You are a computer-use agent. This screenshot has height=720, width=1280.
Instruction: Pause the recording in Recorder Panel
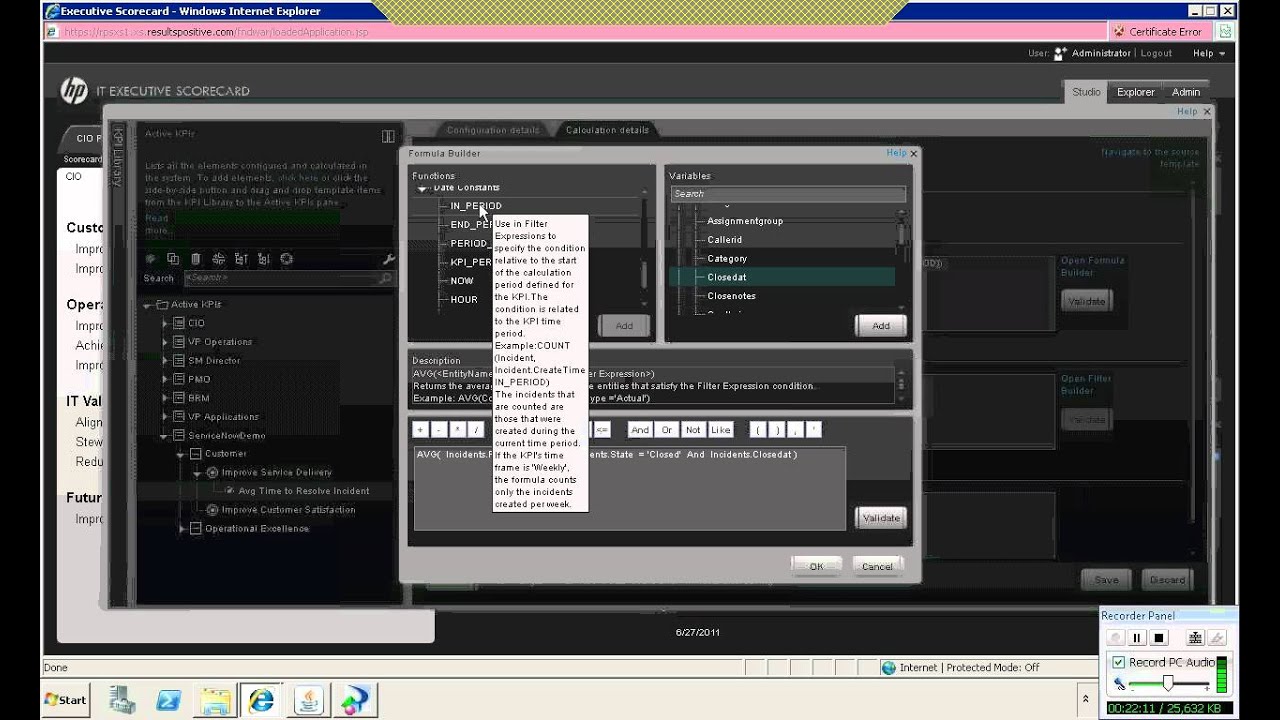click(1137, 638)
